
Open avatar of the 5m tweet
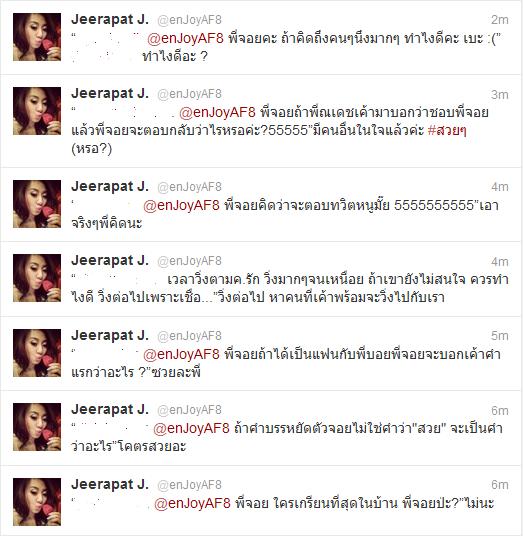[x=37, y=353]
